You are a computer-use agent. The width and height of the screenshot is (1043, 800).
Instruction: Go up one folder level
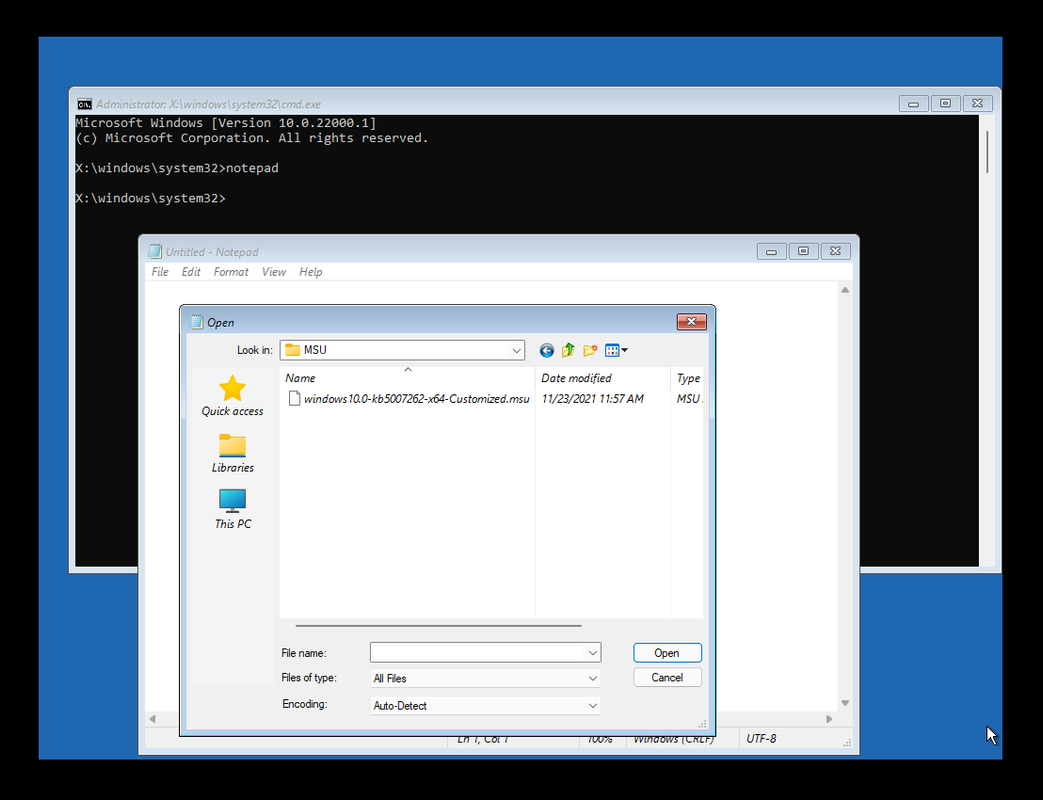(x=568, y=350)
